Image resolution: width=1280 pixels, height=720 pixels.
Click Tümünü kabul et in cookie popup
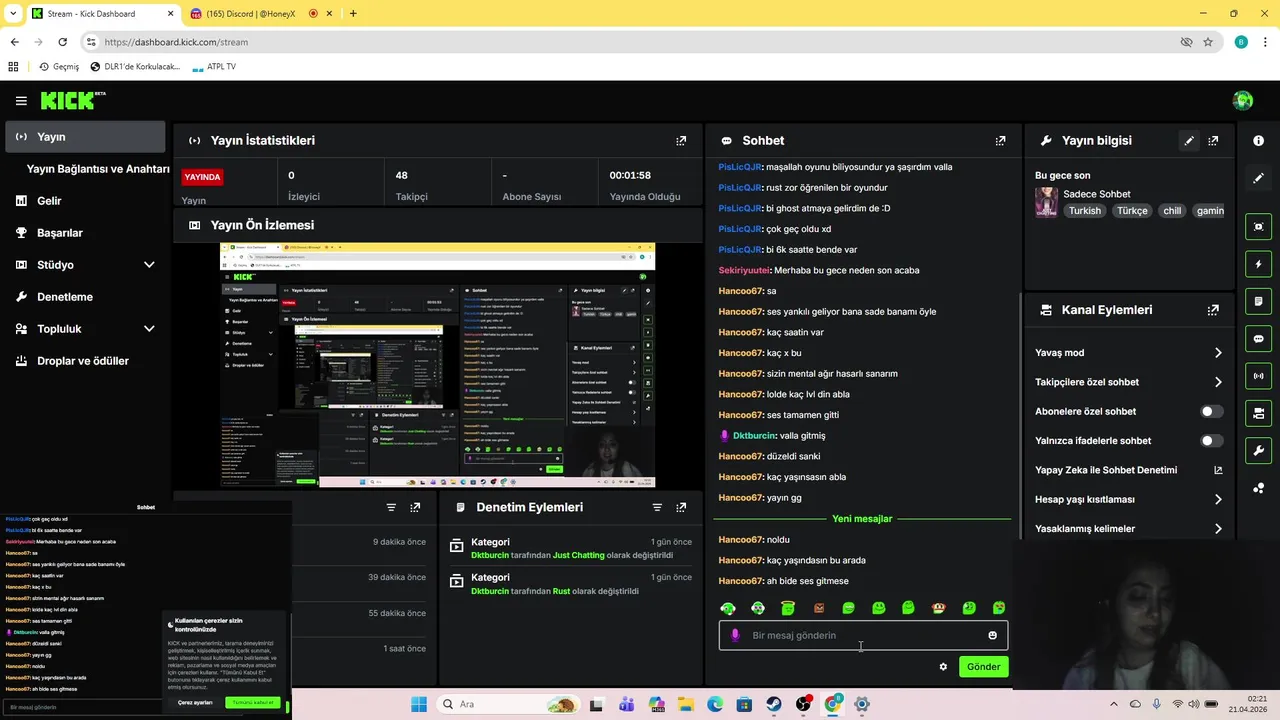pyautogui.click(x=253, y=703)
